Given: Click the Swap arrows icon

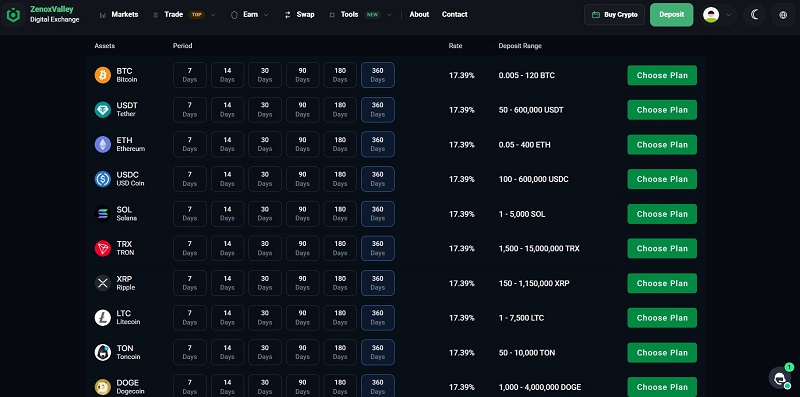Looking at the screenshot, I should tap(288, 15).
